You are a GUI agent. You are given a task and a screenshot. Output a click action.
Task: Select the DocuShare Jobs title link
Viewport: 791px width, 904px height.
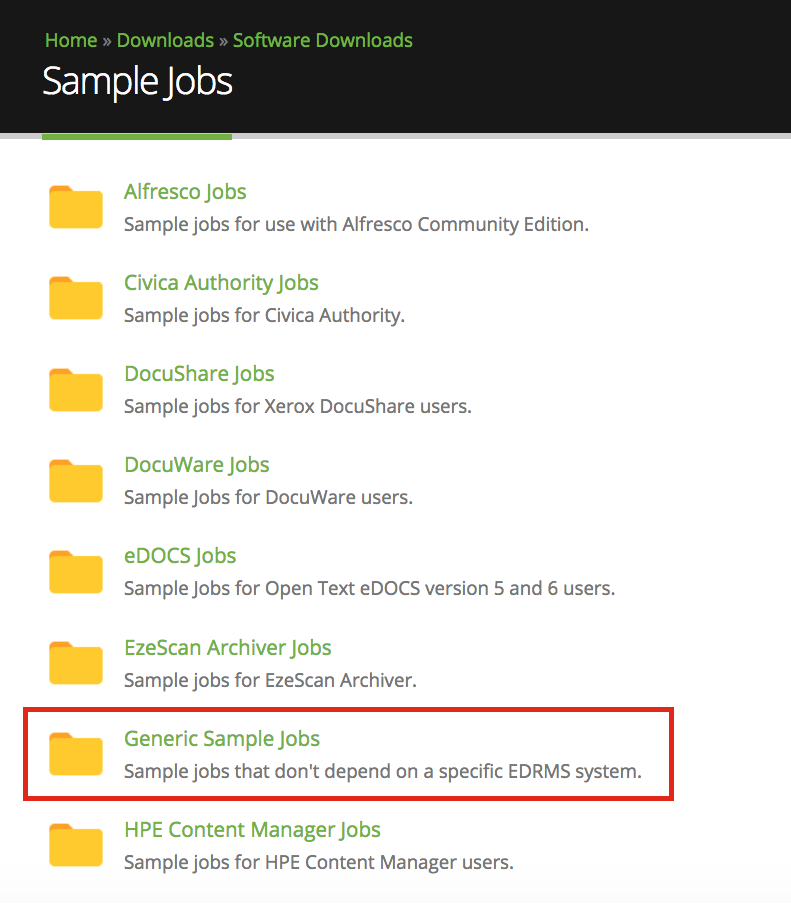(x=199, y=374)
